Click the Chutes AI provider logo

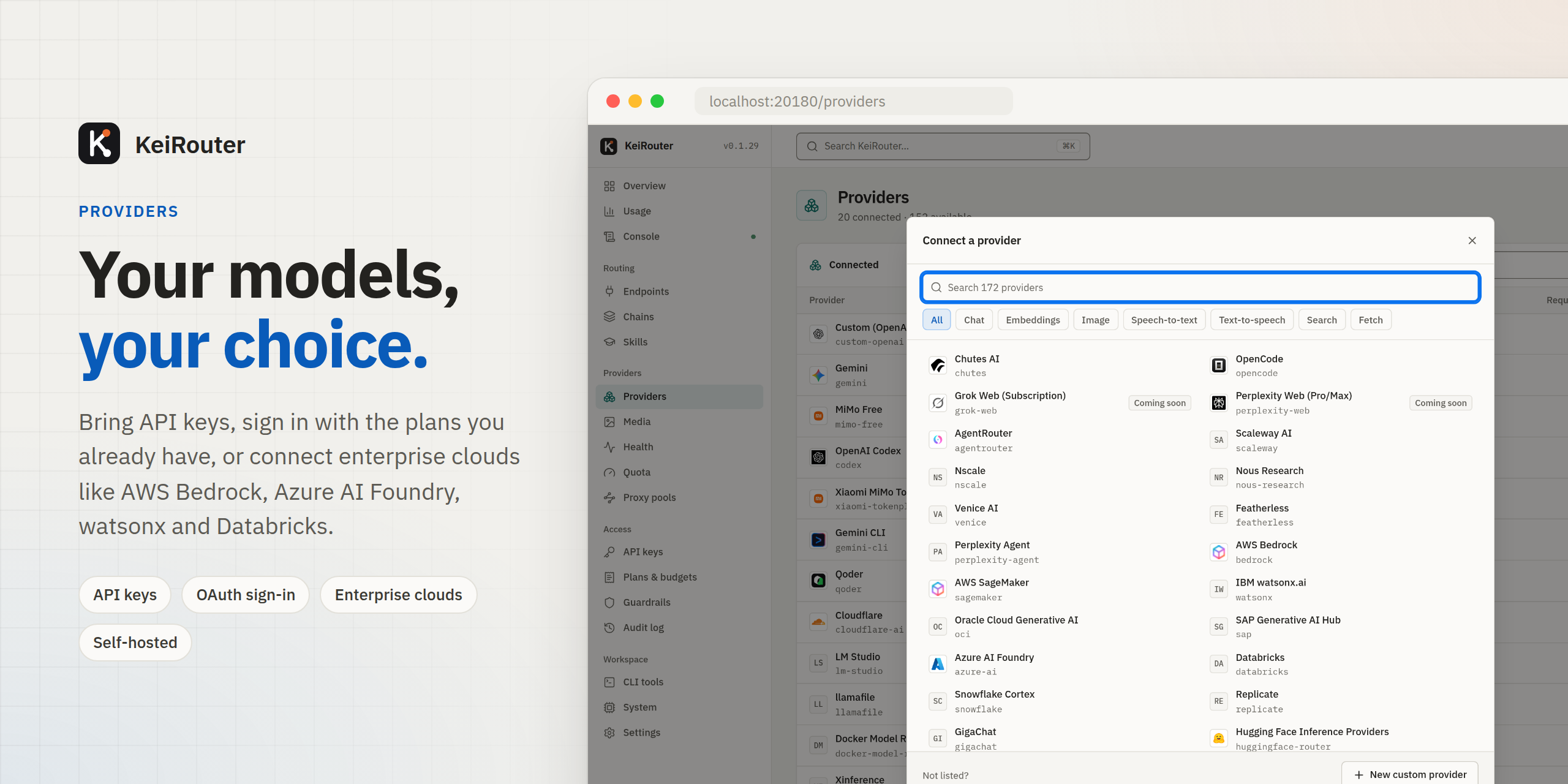[x=938, y=366]
